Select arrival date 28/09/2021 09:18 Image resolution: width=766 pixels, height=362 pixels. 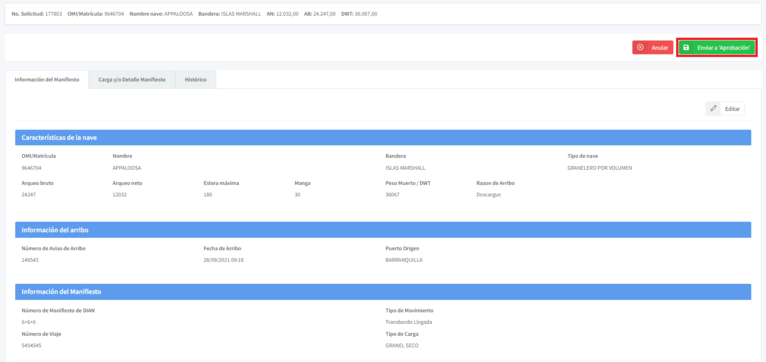pyautogui.click(x=223, y=260)
